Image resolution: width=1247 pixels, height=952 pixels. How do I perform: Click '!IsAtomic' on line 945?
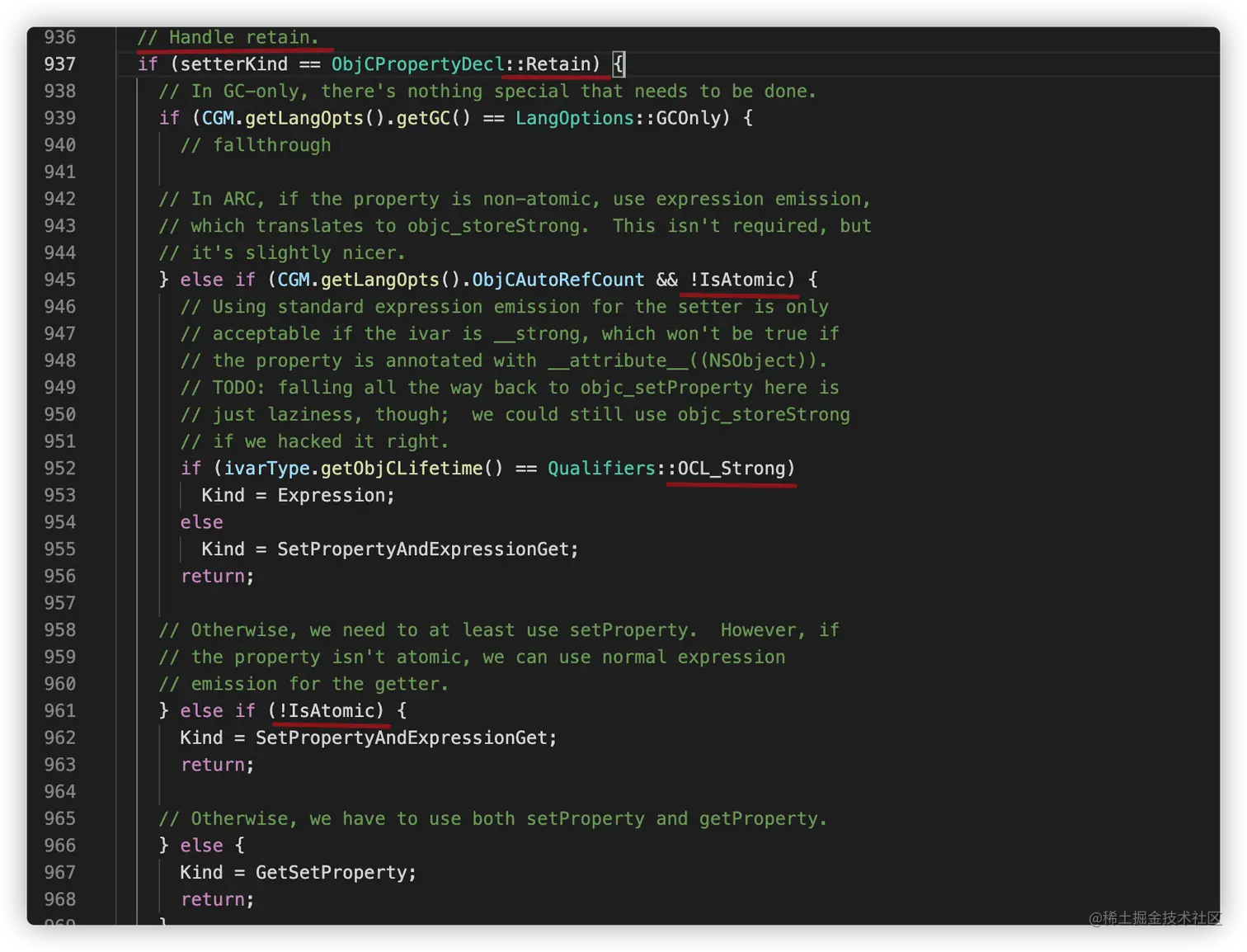(x=737, y=280)
